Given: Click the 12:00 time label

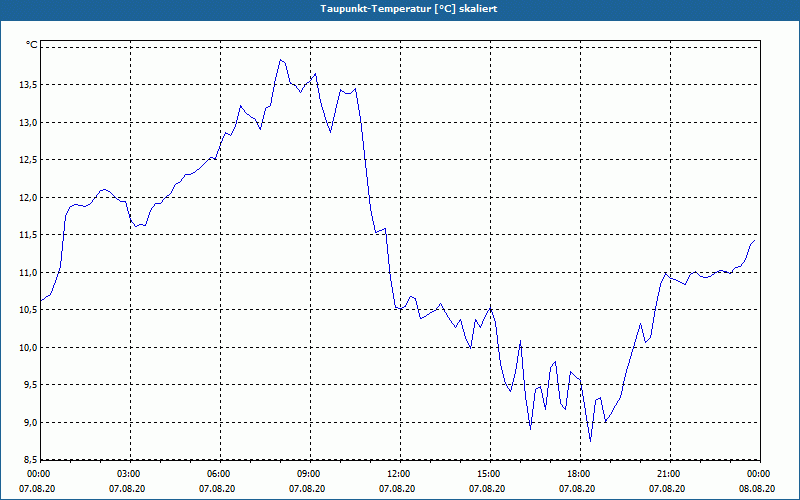Looking at the screenshot, I should pyautogui.click(x=398, y=474).
